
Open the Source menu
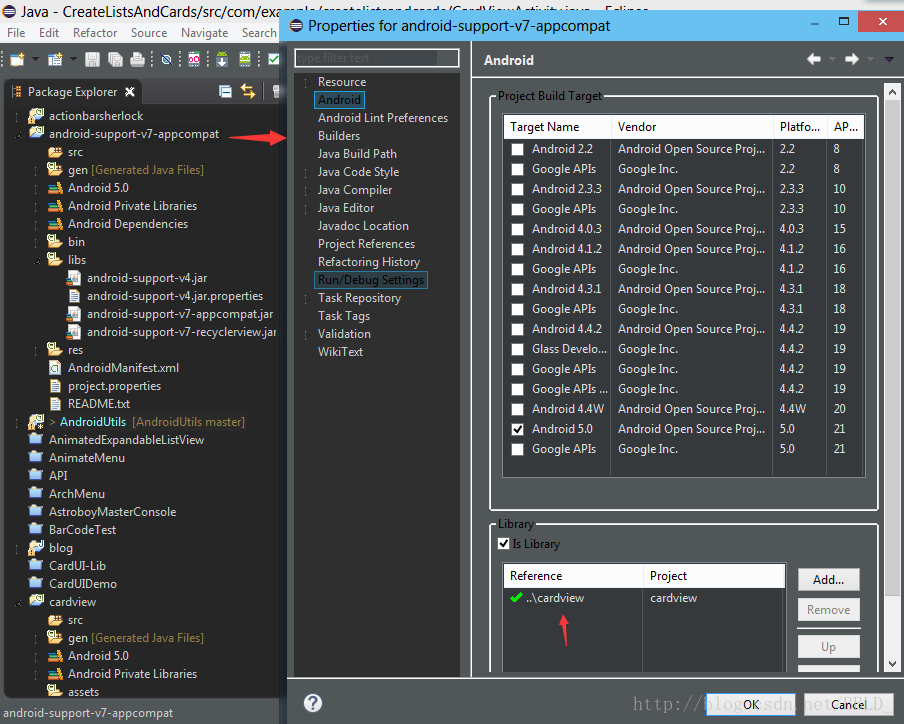149,33
